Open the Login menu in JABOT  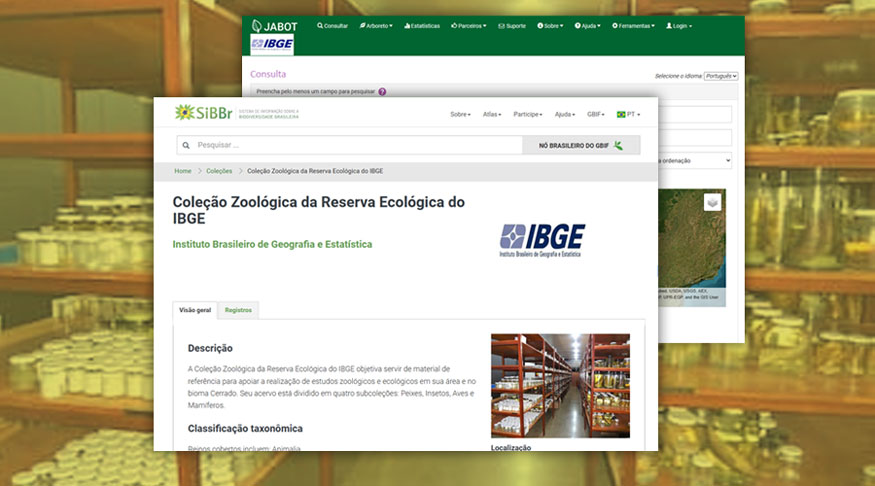click(x=679, y=26)
